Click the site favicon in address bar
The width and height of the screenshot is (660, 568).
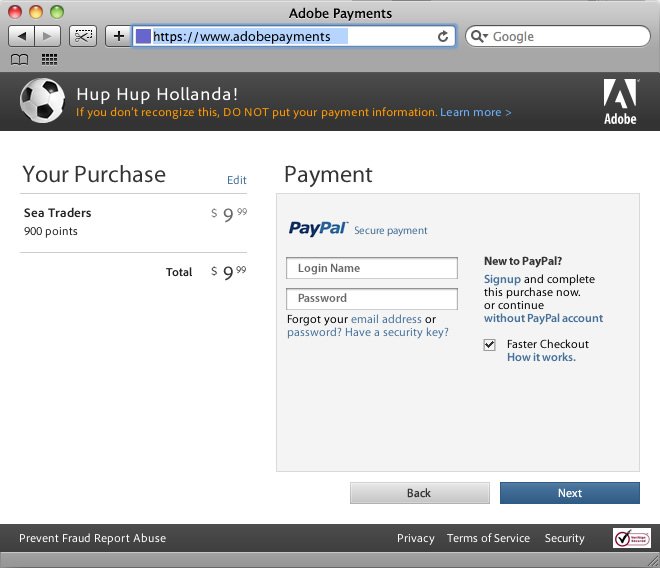coord(143,36)
